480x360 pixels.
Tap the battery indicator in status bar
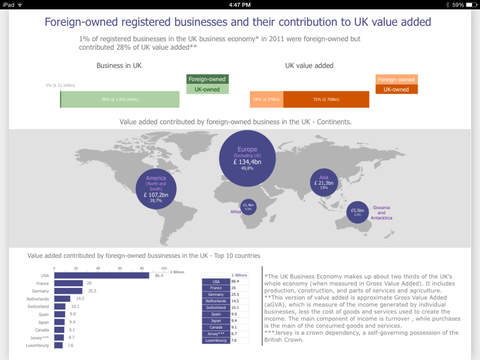(471, 5)
